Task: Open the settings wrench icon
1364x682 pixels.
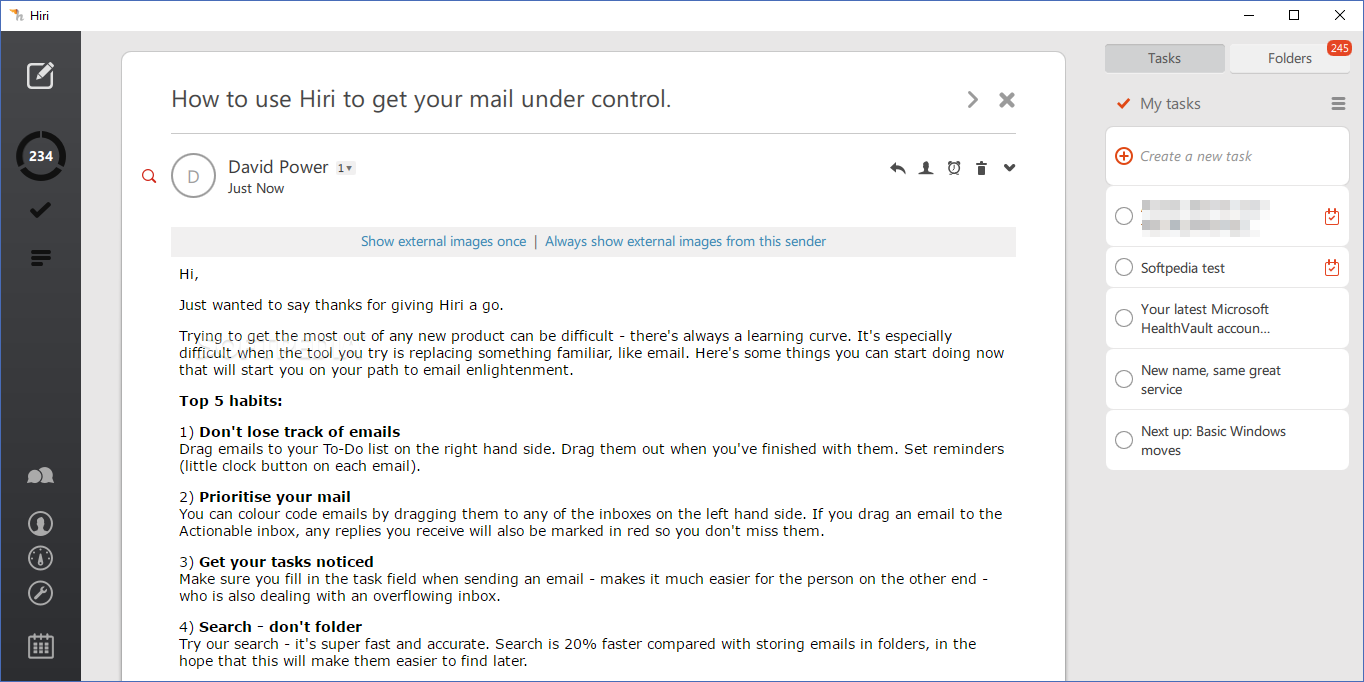Action: 40,593
